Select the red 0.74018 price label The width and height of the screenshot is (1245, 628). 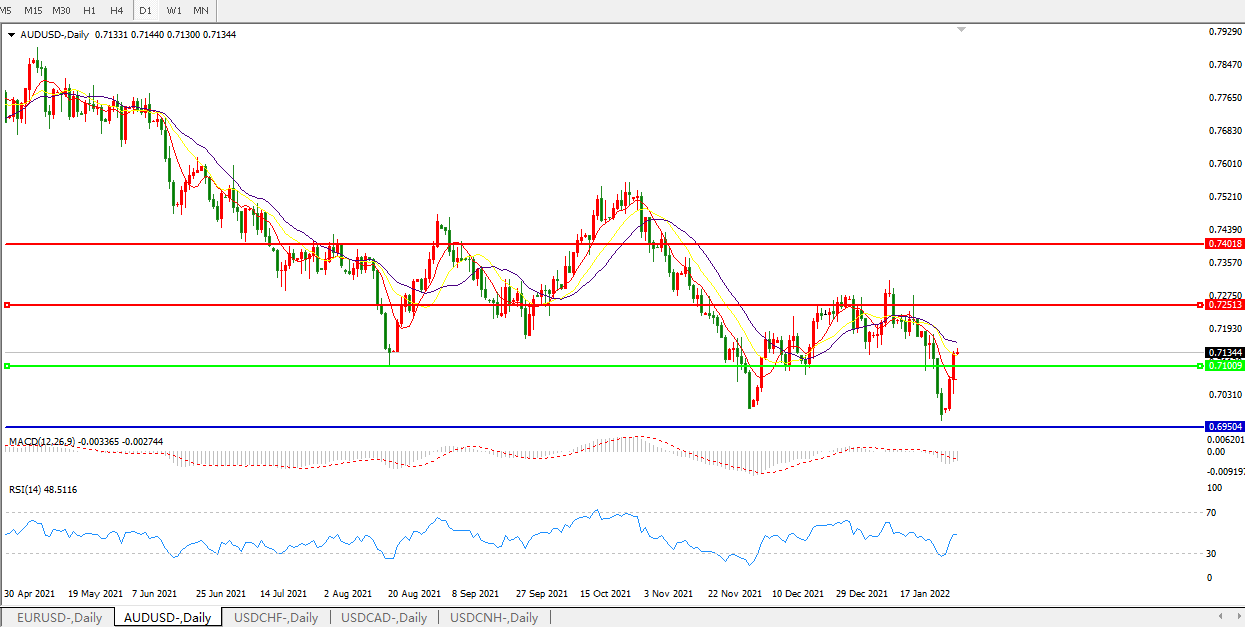(1224, 244)
